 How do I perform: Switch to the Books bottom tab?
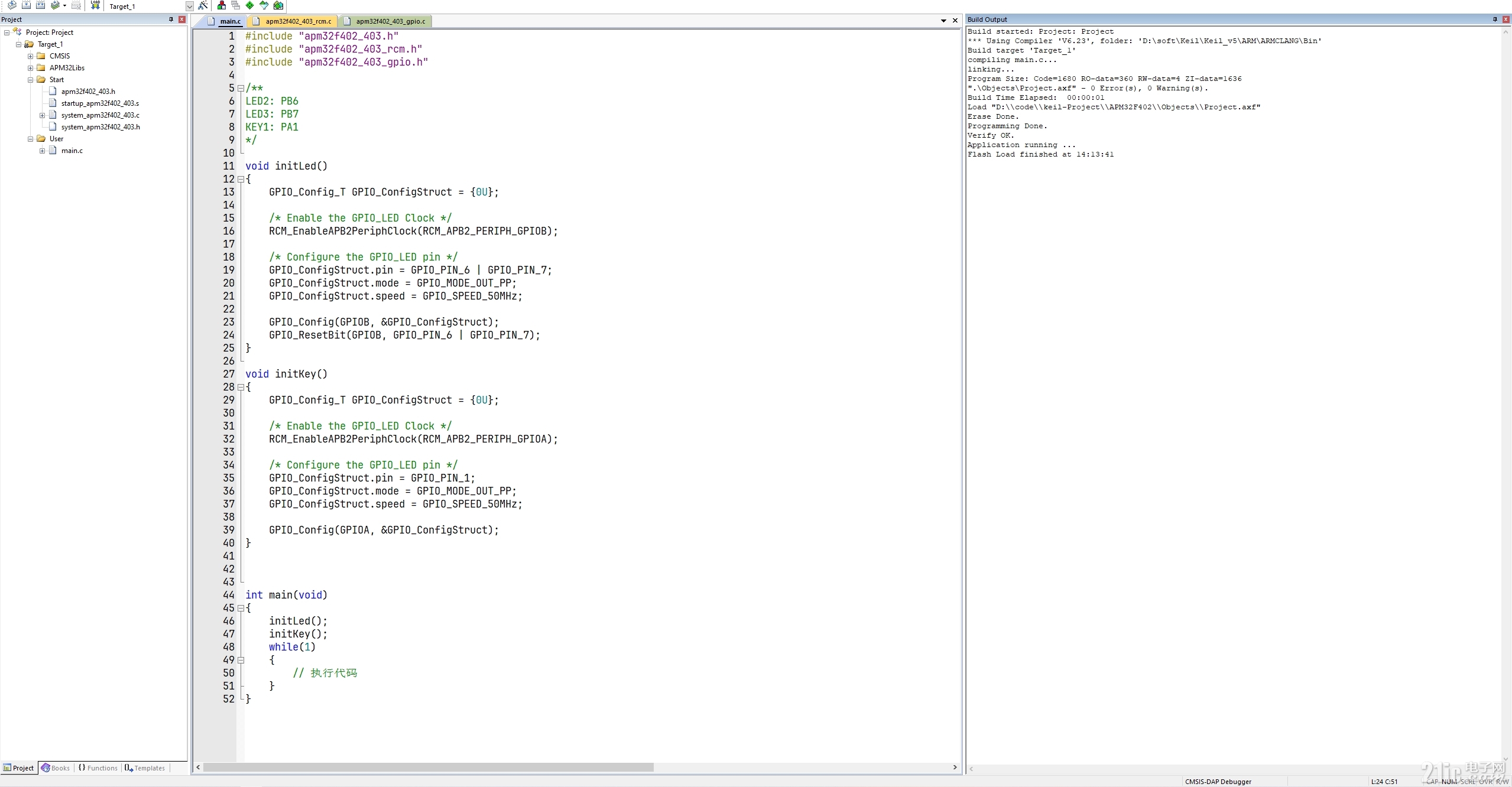(56, 768)
